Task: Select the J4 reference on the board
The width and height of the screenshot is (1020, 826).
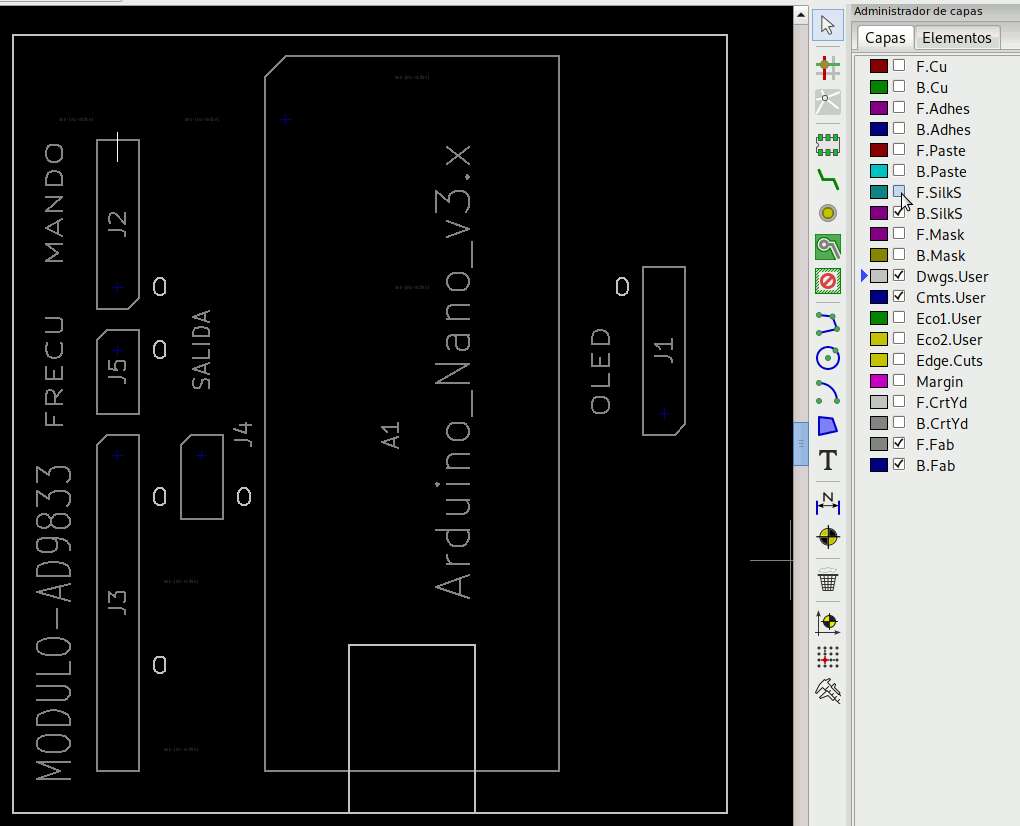Action: coord(244,434)
